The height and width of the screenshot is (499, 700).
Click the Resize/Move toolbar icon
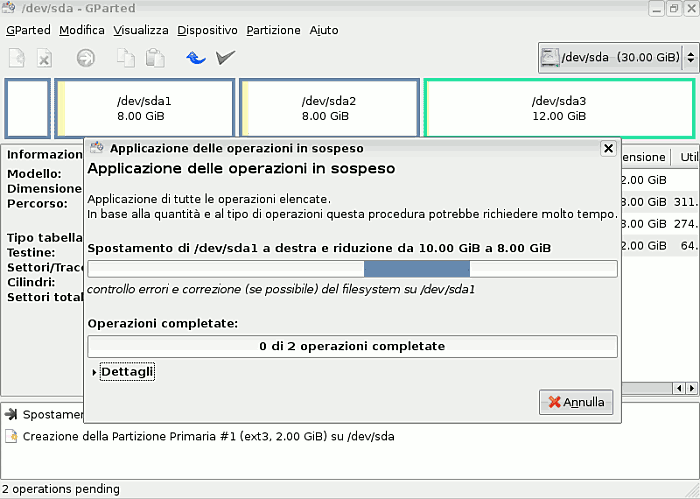coord(86,58)
